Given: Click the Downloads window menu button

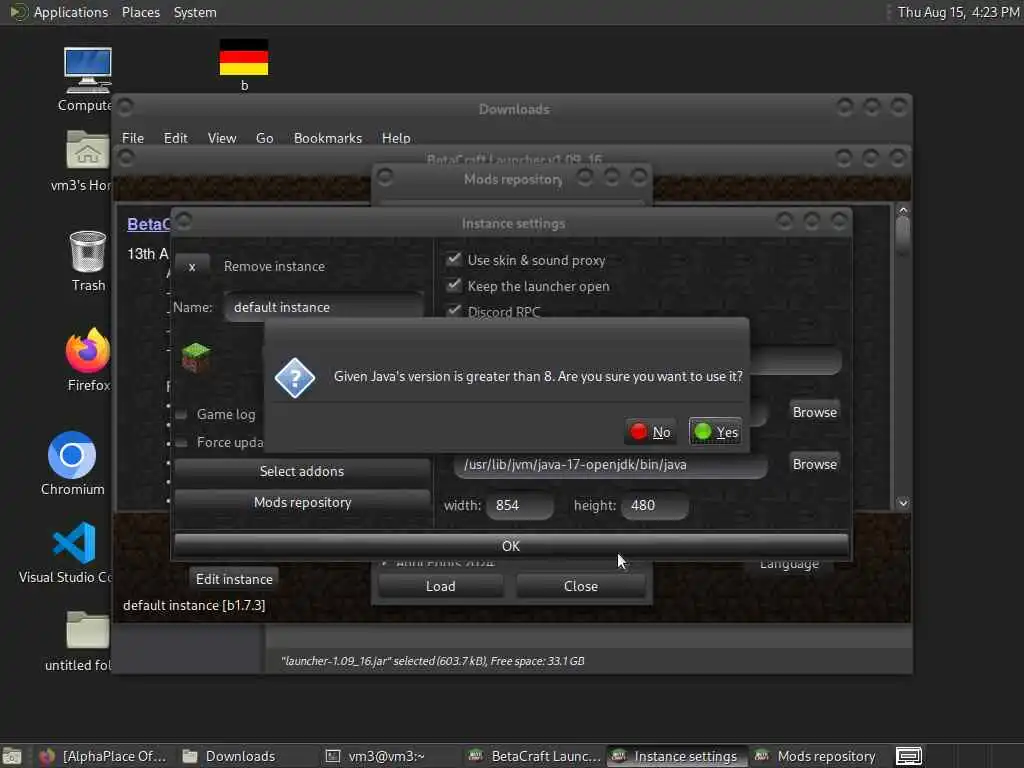Looking at the screenshot, I should click(125, 106).
